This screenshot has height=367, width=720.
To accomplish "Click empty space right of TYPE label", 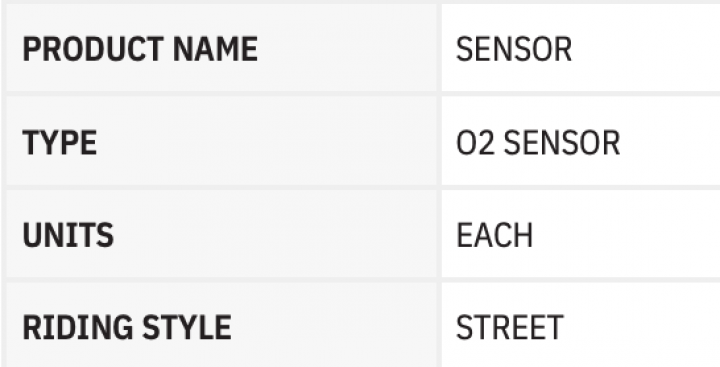I will click(x=266, y=143).
